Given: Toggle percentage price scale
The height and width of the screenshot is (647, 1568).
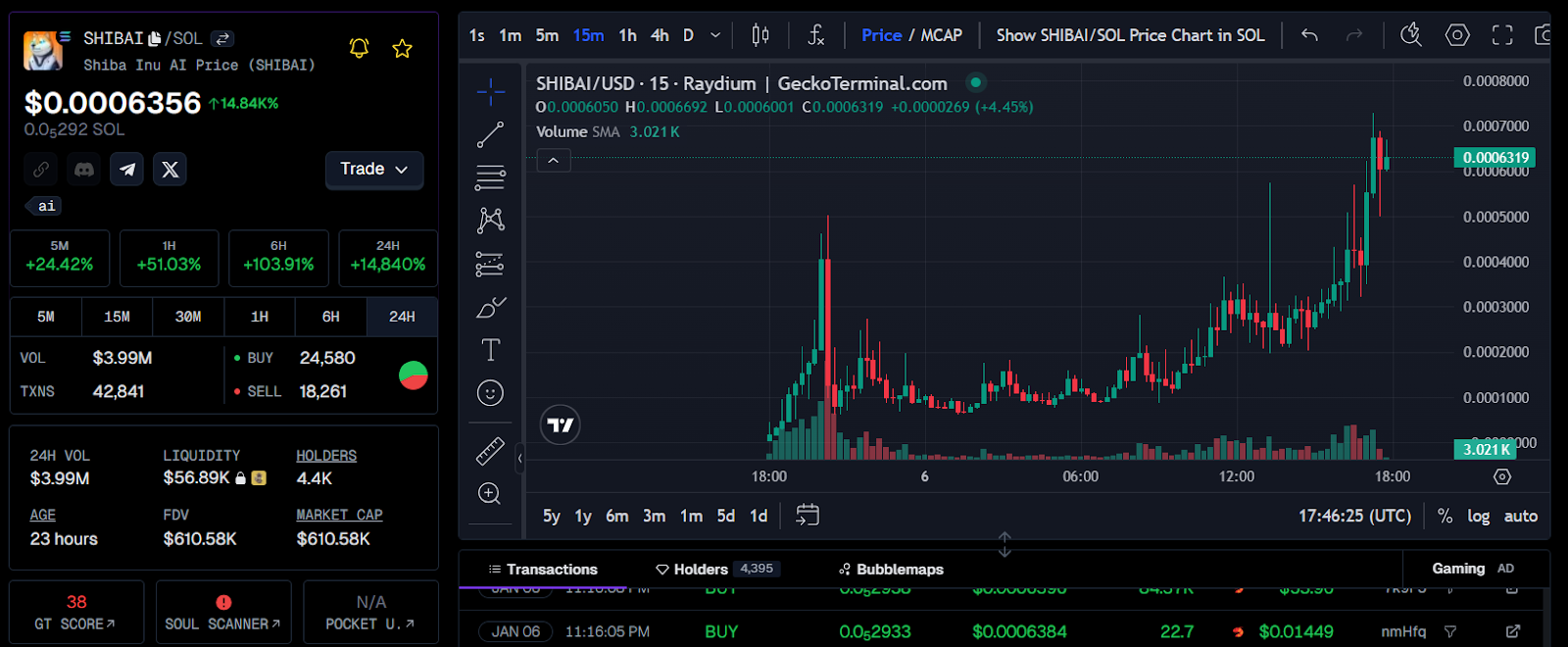Looking at the screenshot, I should [1445, 516].
